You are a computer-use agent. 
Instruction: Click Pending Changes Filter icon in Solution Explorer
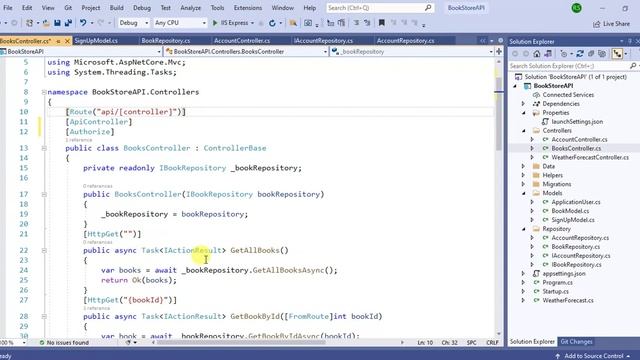564,54
